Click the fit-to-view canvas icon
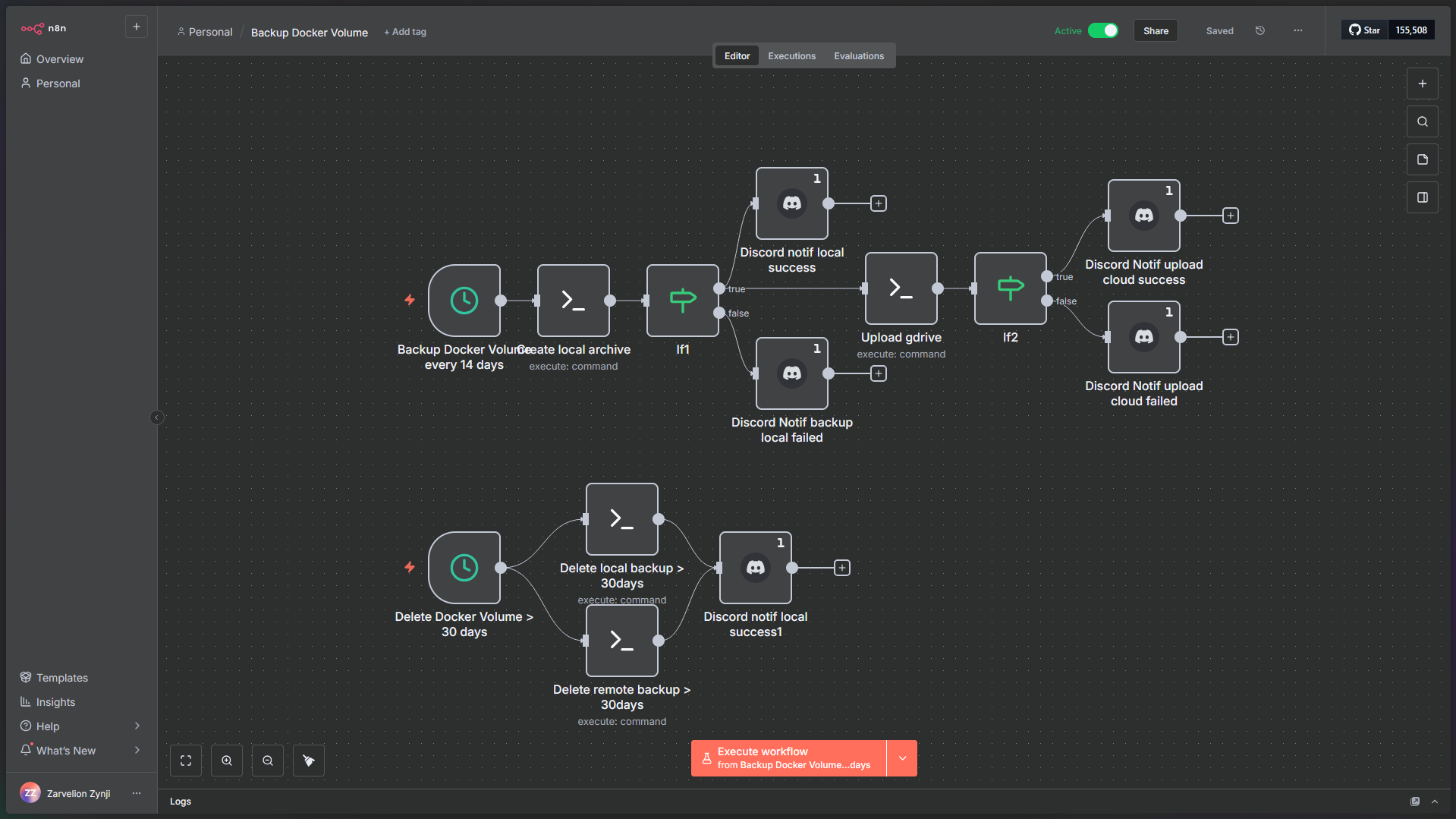The width and height of the screenshot is (1456, 819). (x=186, y=761)
